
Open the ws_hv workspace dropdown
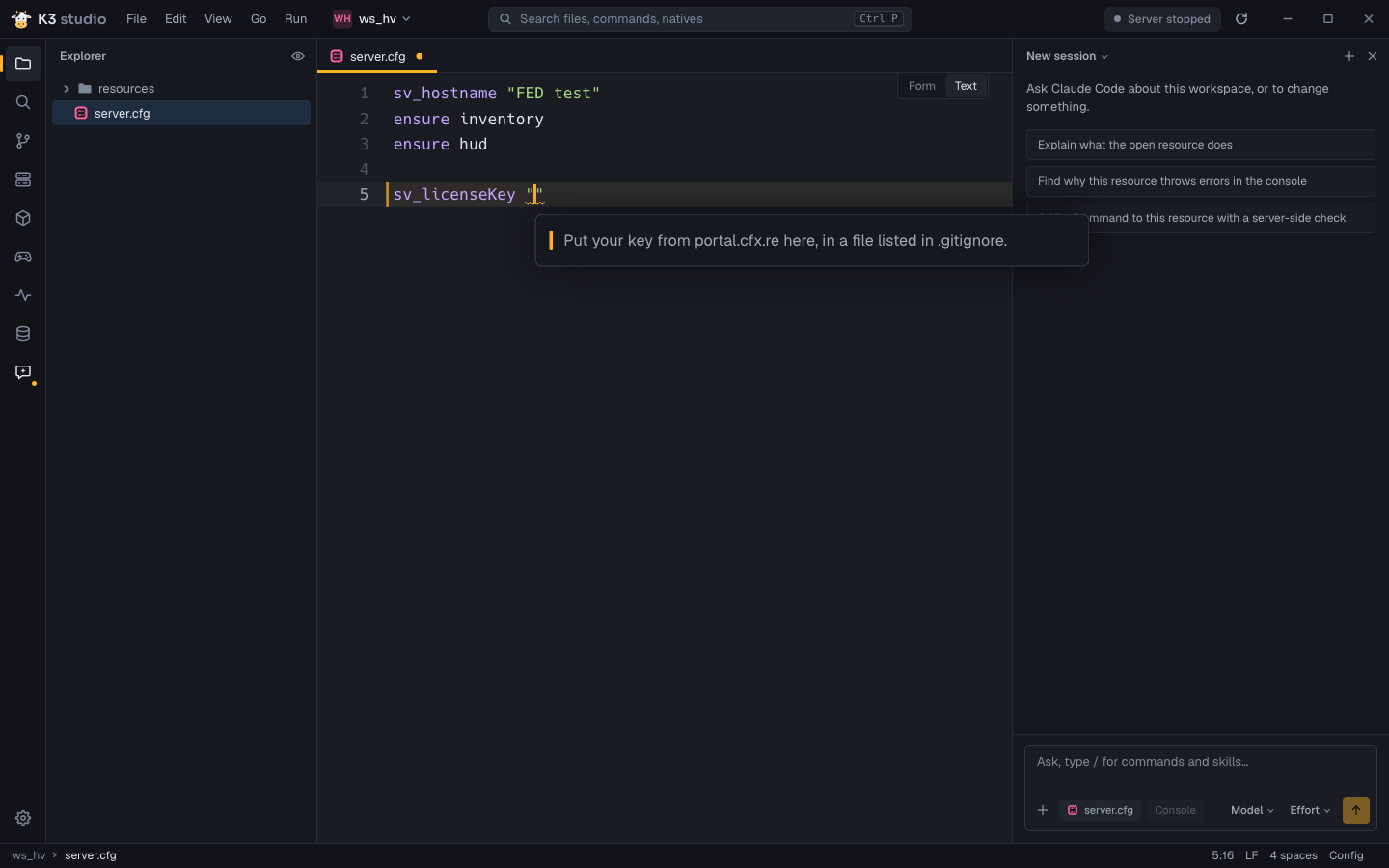372,18
